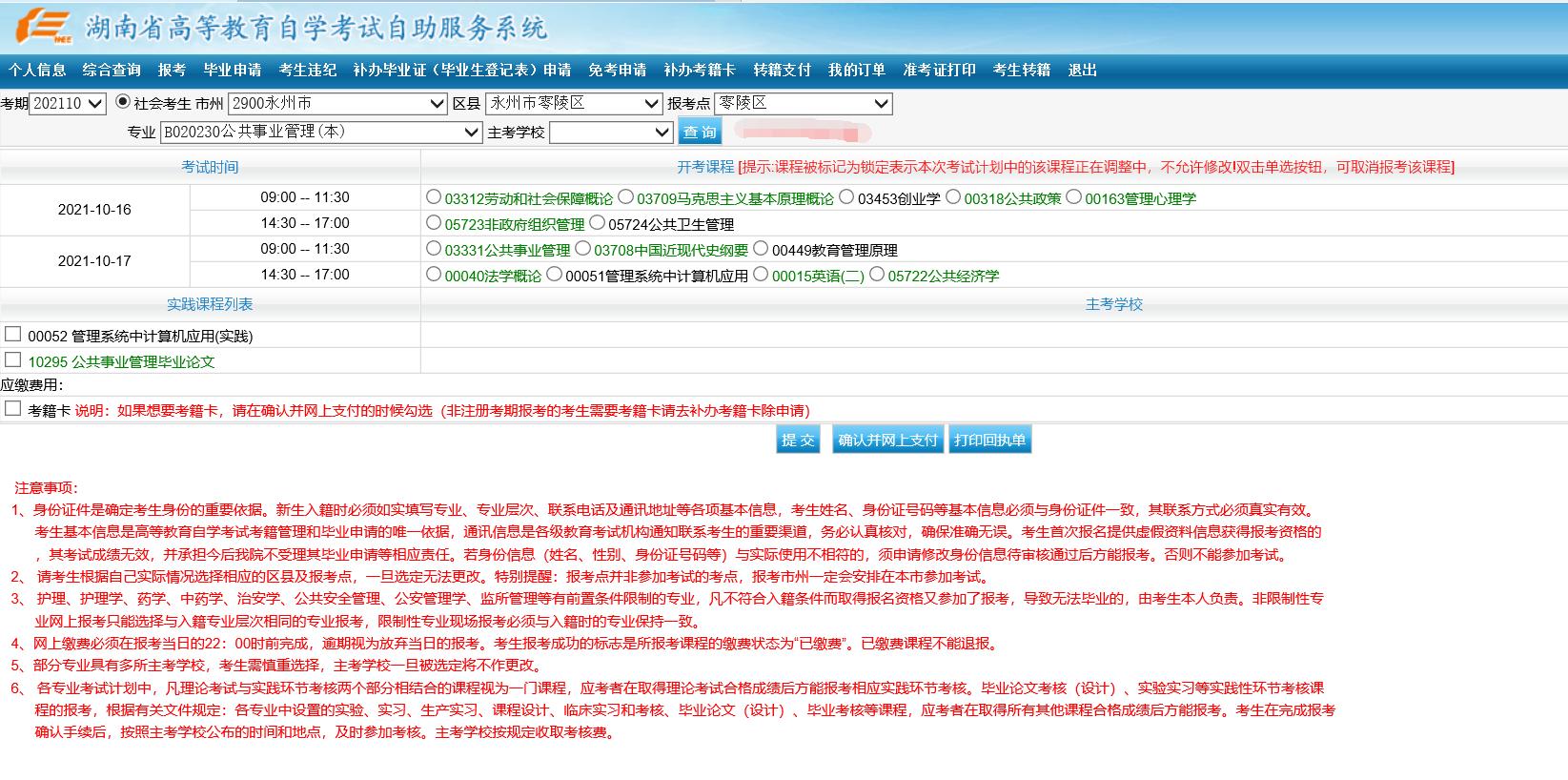1568x780 pixels.
Task: Open 我的订单 menu item
Action: pyautogui.click(x=857, y=70)
